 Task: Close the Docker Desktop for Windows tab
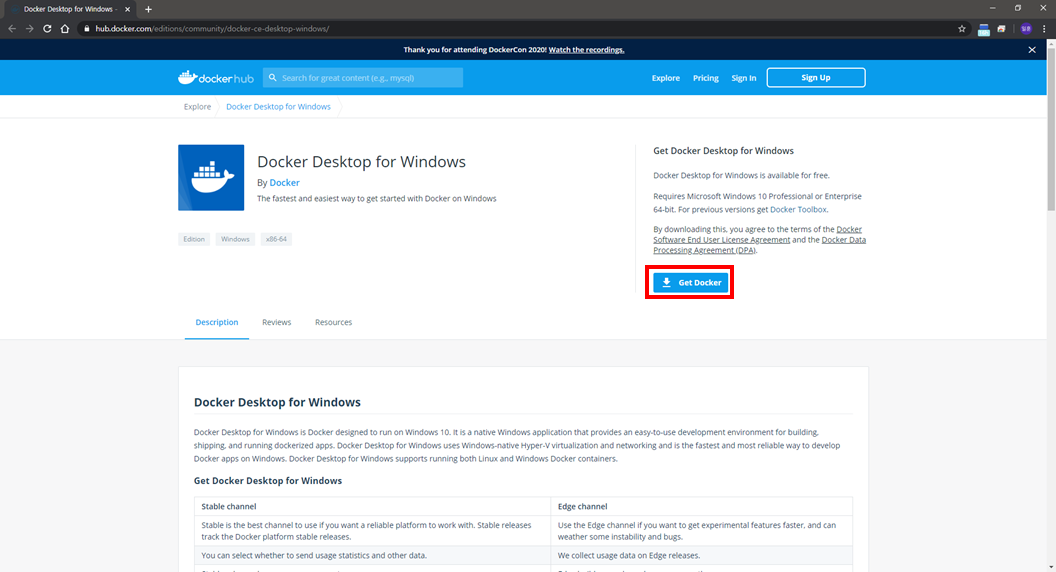click(x=127, y=9)
